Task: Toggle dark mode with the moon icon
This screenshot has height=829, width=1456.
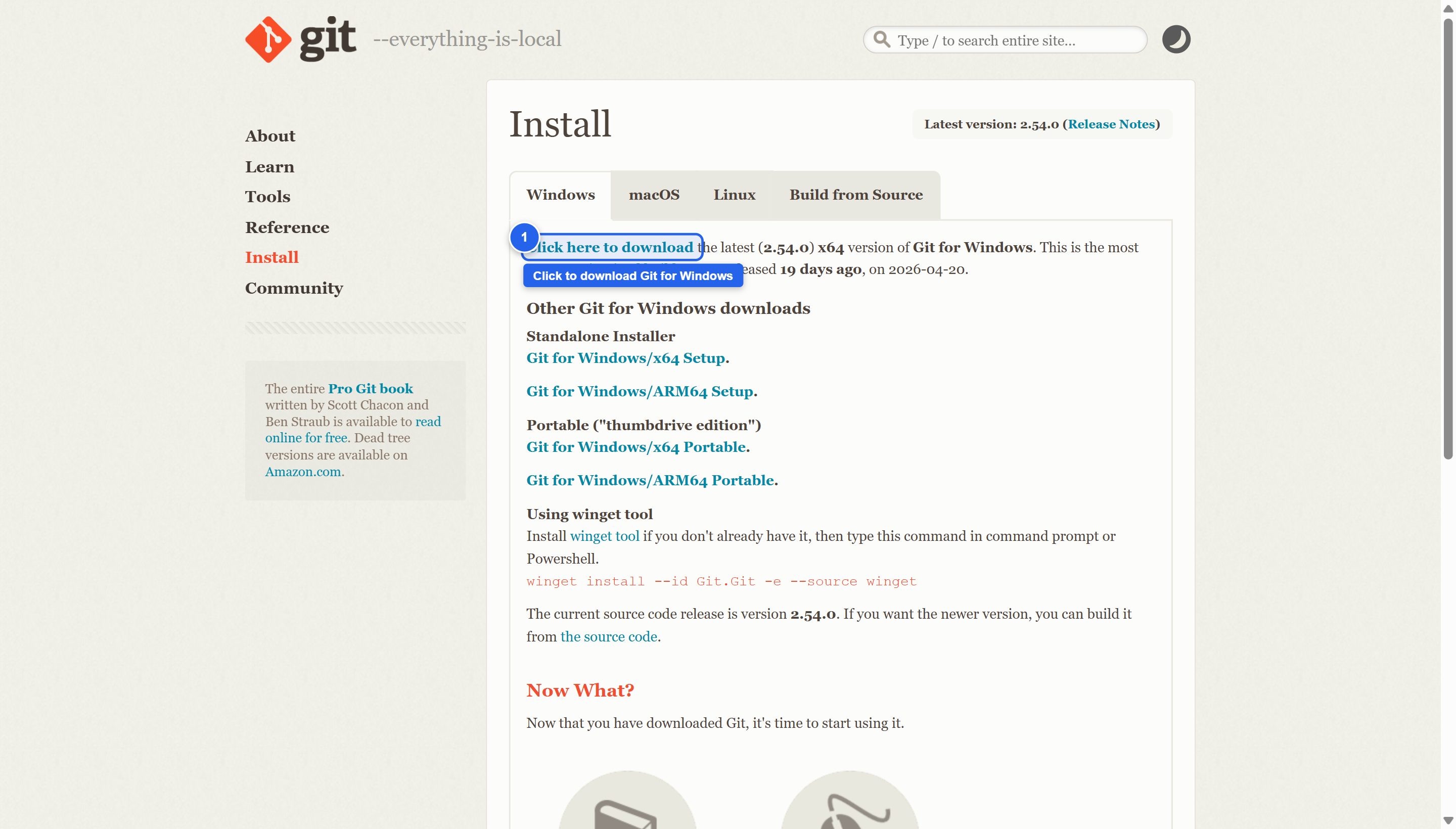Action: [1176, 39]
